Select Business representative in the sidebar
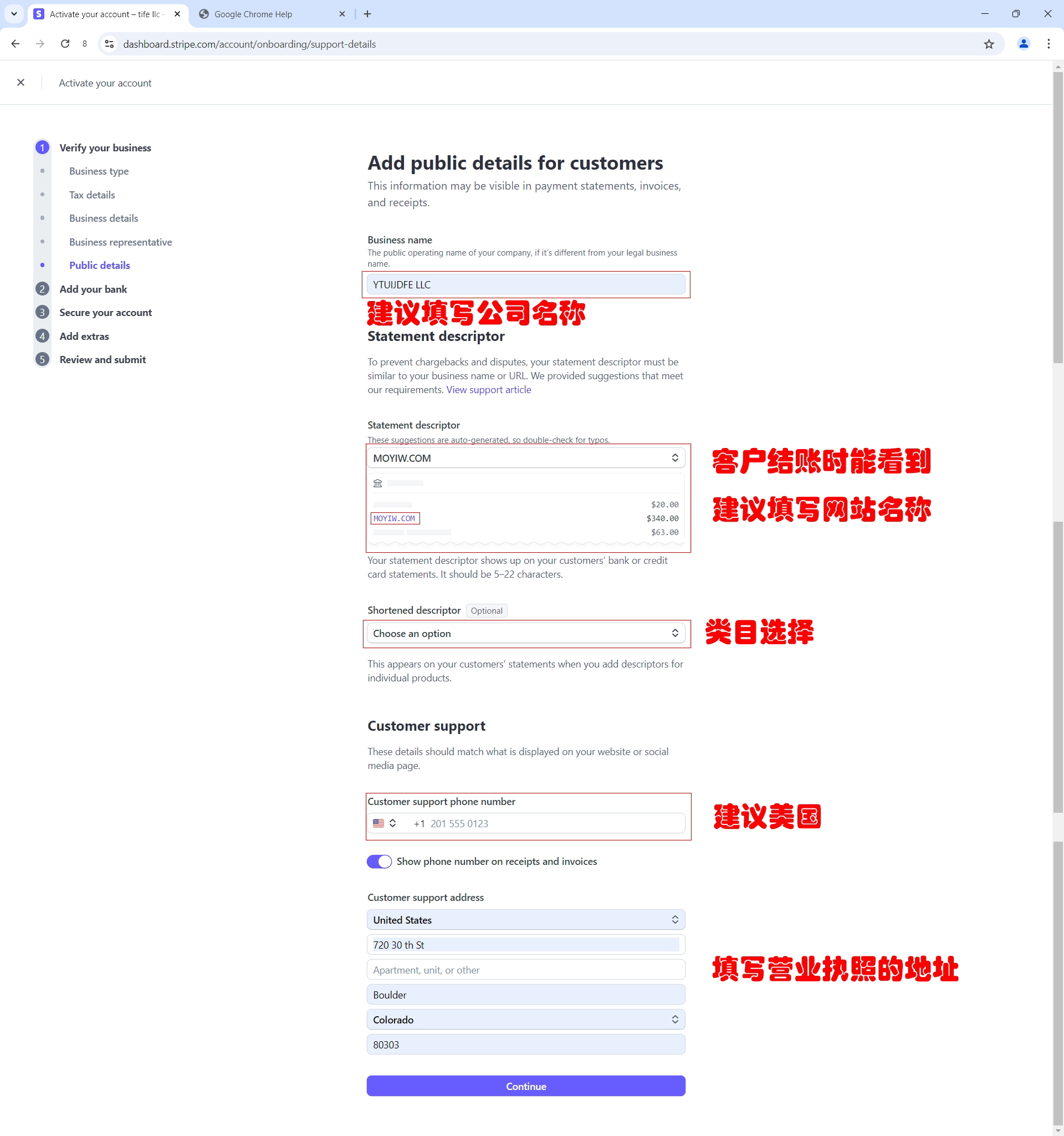This screenshot has width=1064, height=1136. (120, 242)
